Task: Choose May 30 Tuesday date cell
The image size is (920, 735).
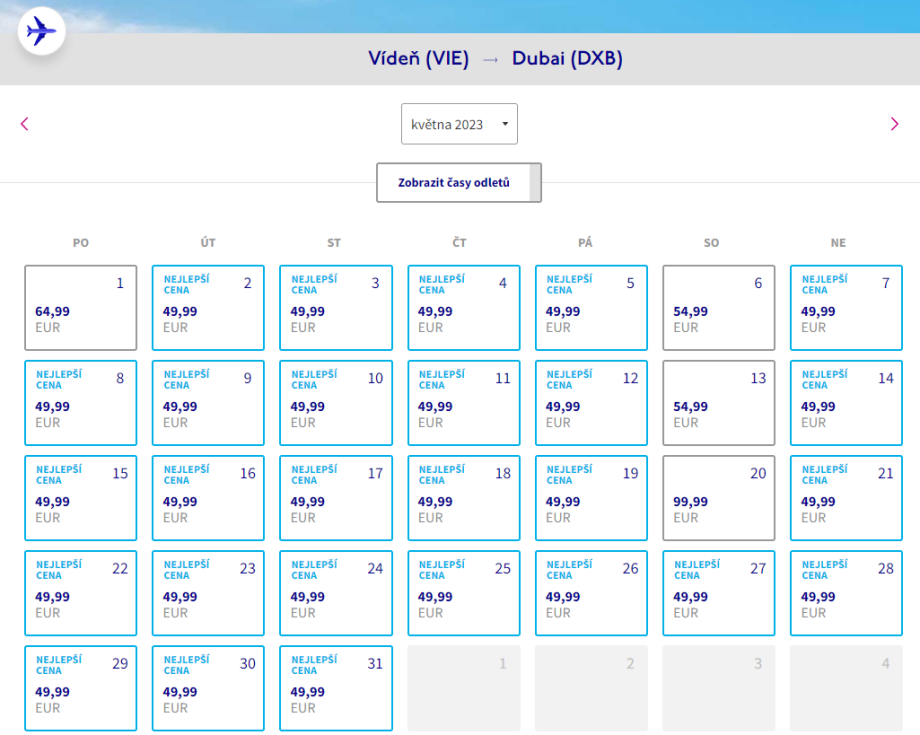Action: click(x=208, y=688)
